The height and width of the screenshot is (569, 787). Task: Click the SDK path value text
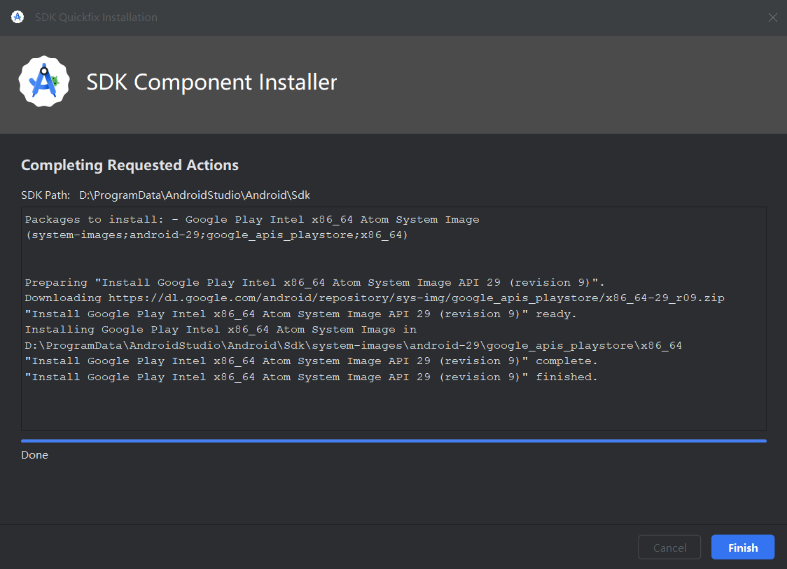pos(201,194)
